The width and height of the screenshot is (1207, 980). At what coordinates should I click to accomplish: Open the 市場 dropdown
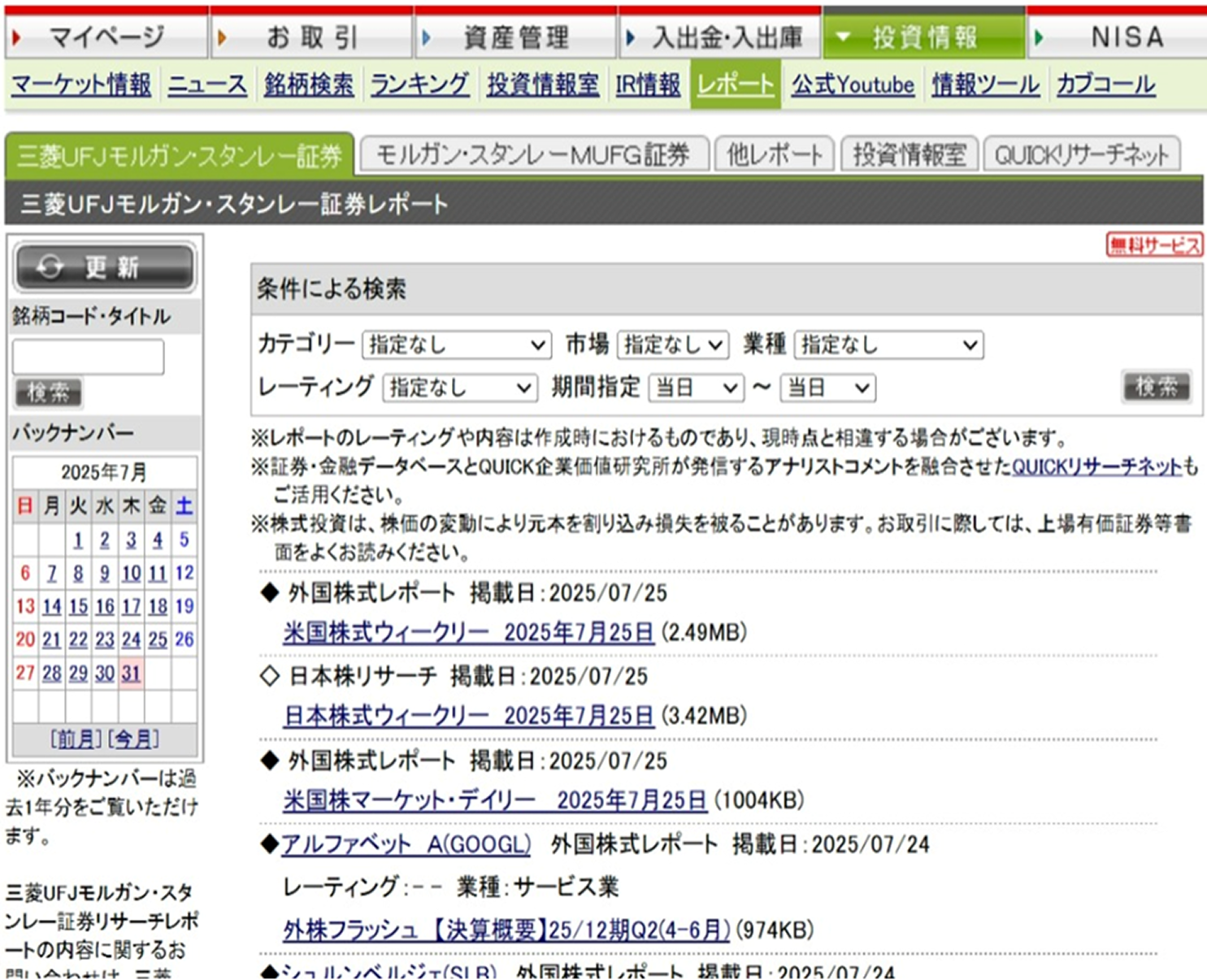(671, 345)
